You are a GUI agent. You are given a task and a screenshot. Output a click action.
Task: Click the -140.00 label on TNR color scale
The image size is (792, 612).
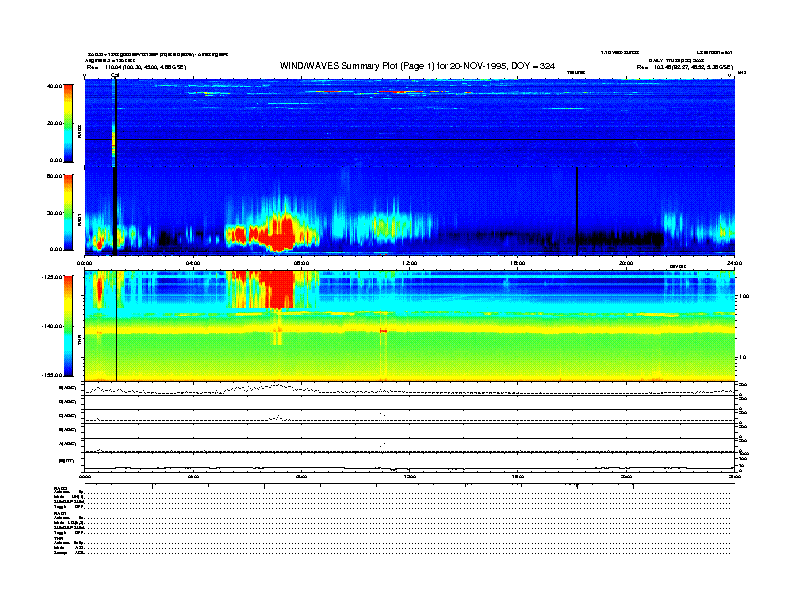(52, 326)
